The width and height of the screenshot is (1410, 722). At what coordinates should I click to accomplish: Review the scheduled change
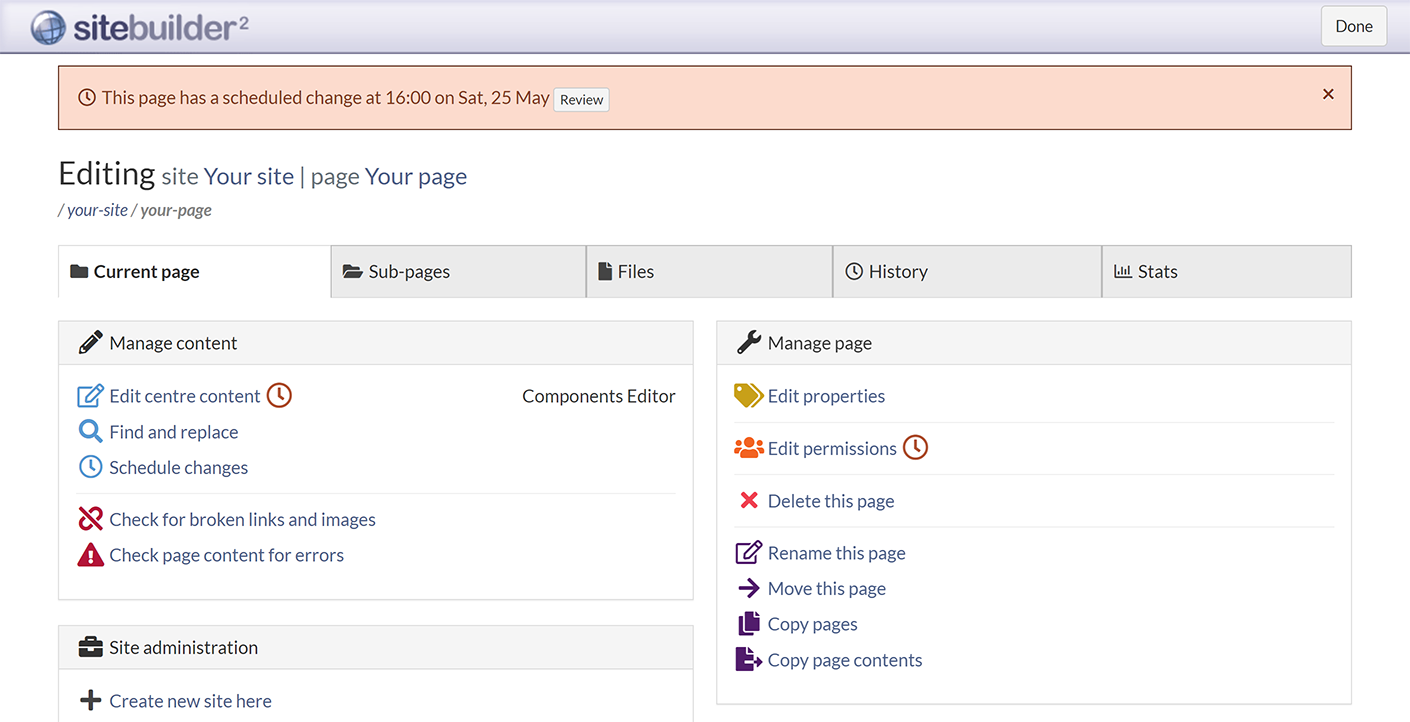point(581,100)
